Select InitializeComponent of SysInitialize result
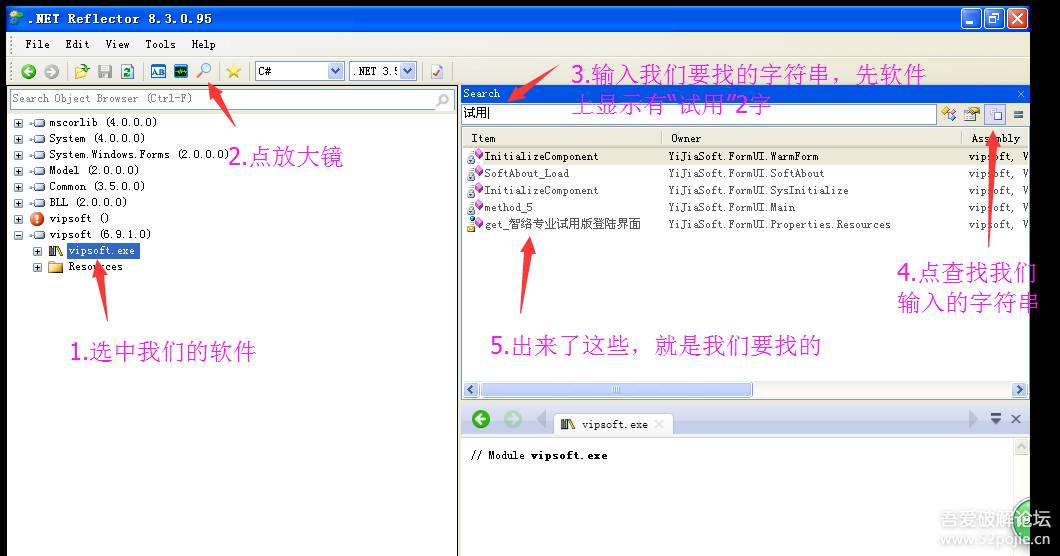The width and height of the screenshot is (1060, 556). 541,190
